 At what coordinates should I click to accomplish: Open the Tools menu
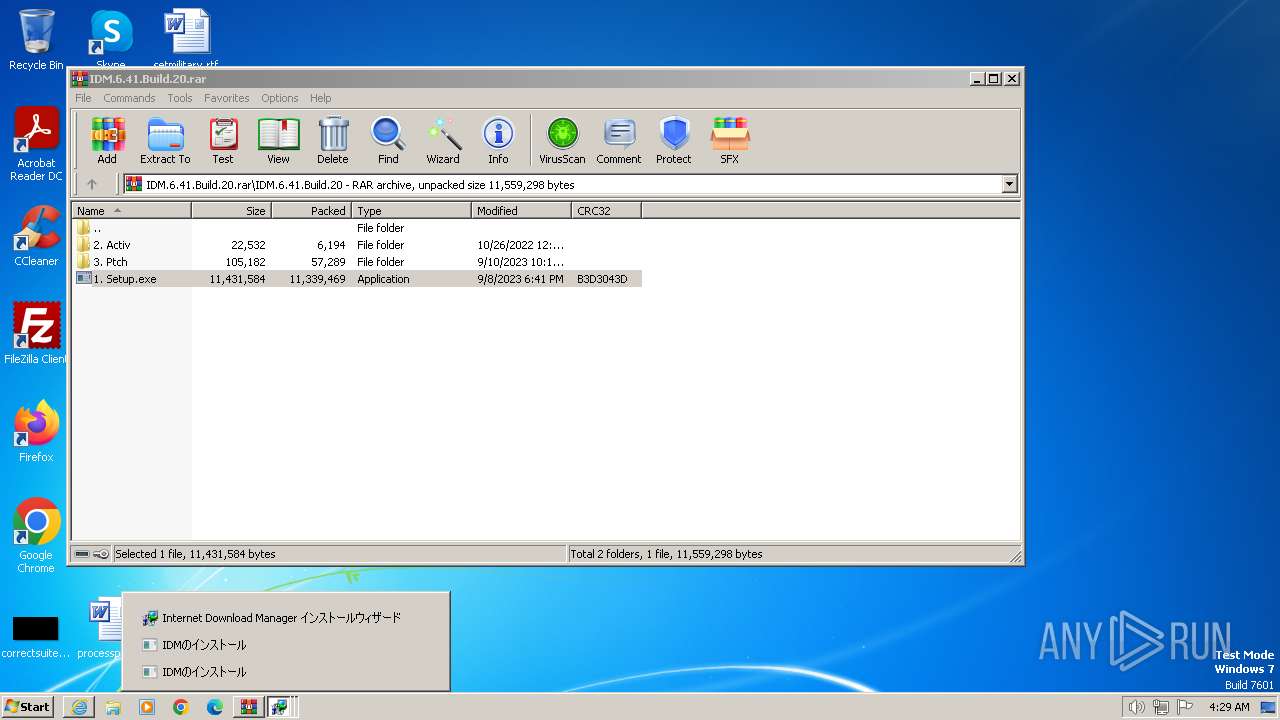pos(180,98)
